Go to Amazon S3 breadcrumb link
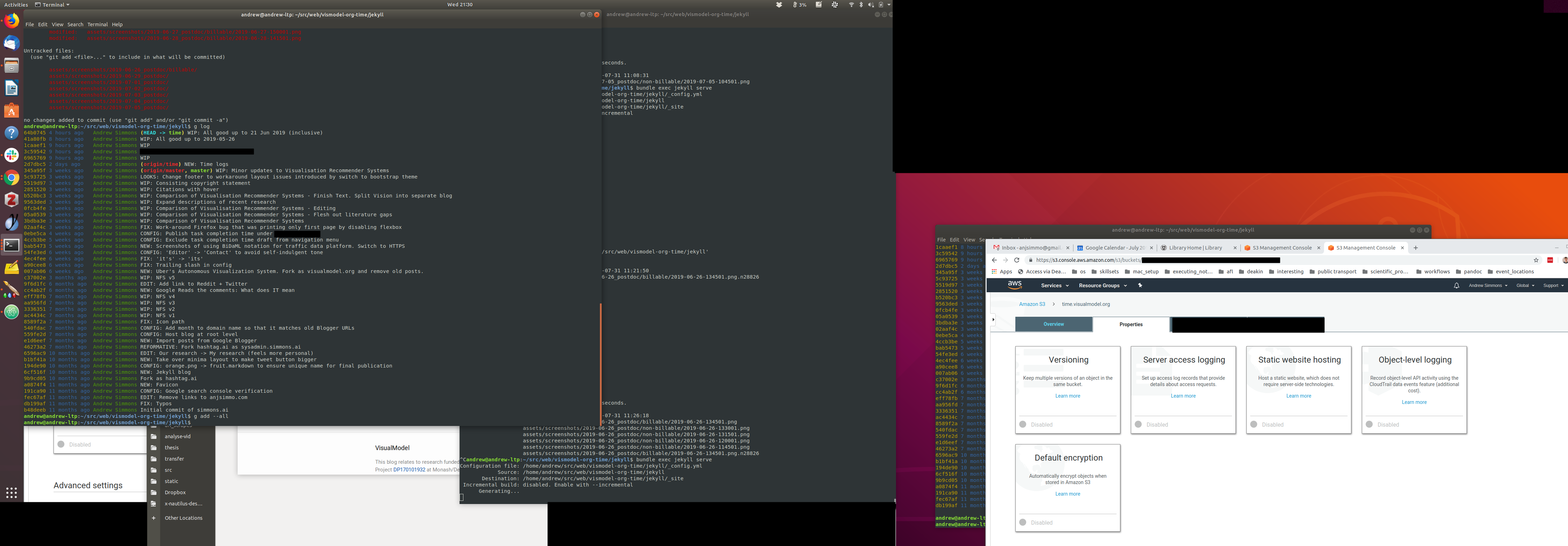 tap(1032, 304)
